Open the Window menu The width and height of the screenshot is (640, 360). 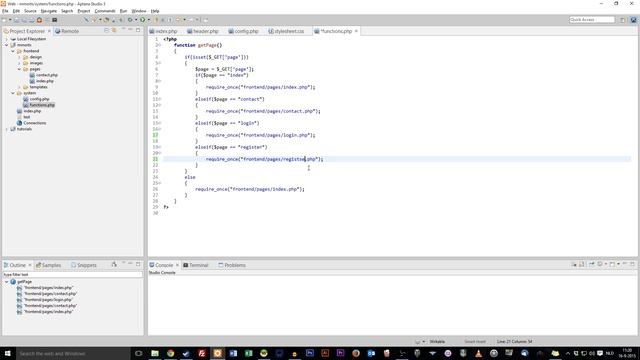pos(139,11)
